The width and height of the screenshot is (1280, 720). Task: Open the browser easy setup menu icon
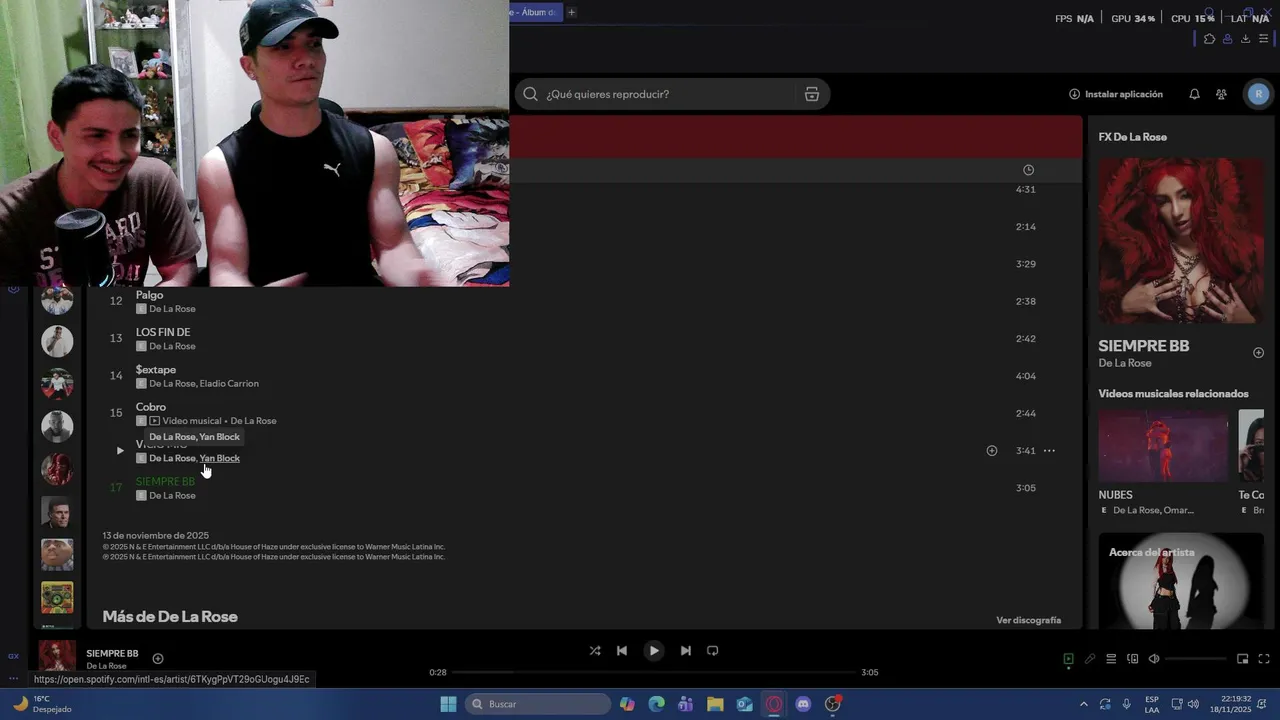click(x=1263, y=39)
